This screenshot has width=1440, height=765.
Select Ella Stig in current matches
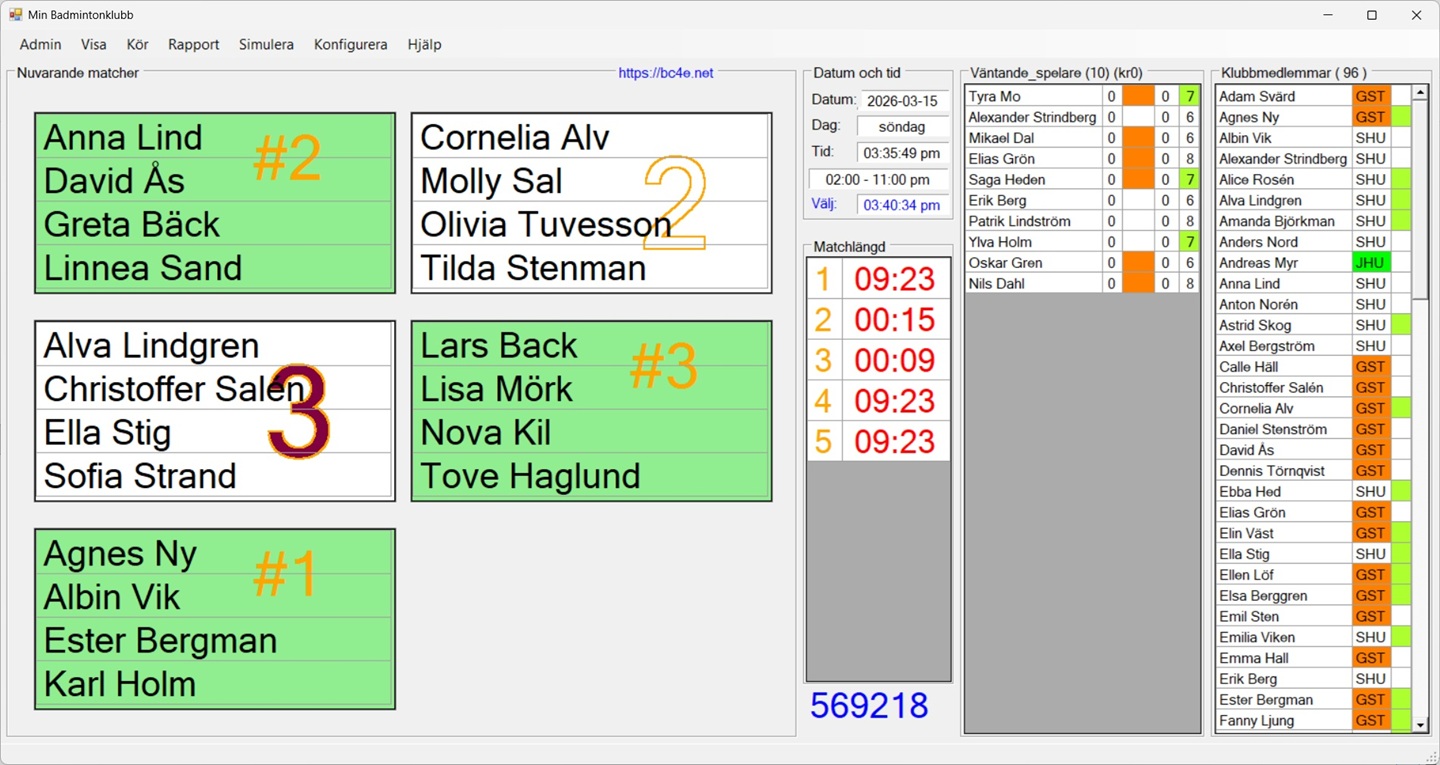tap(215, 432)
